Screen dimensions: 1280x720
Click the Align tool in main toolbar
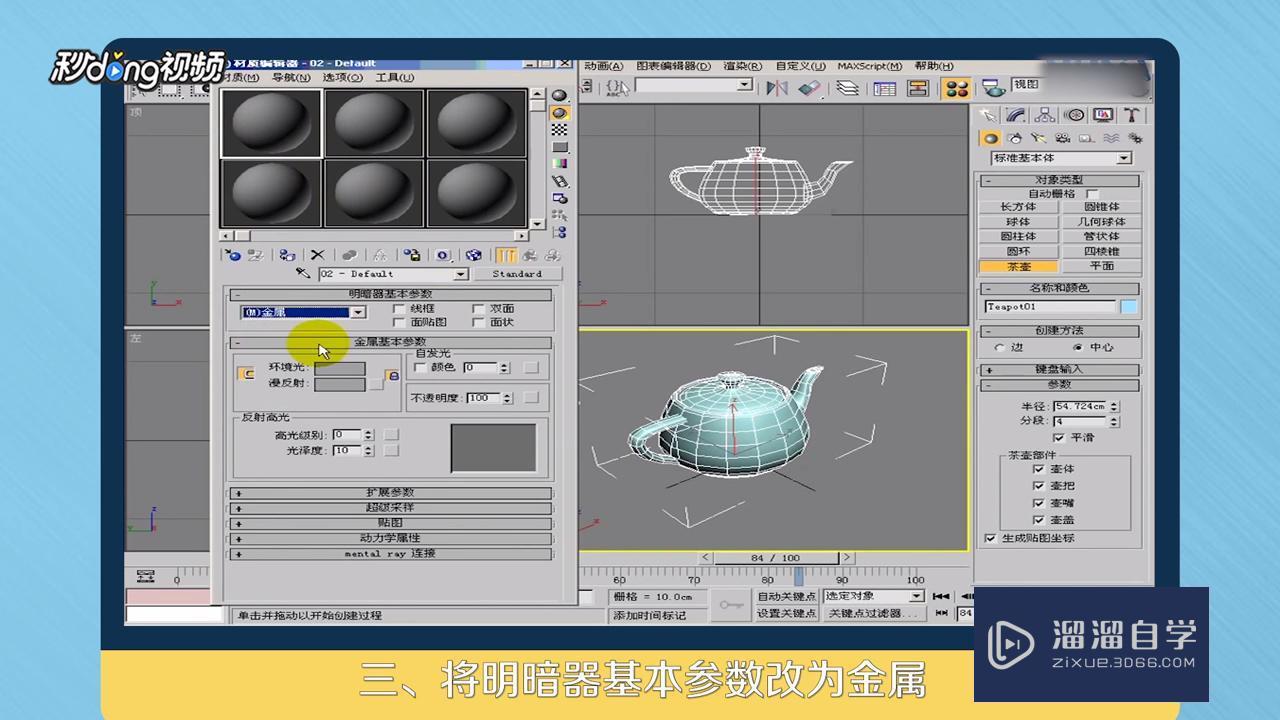point(810,88)
